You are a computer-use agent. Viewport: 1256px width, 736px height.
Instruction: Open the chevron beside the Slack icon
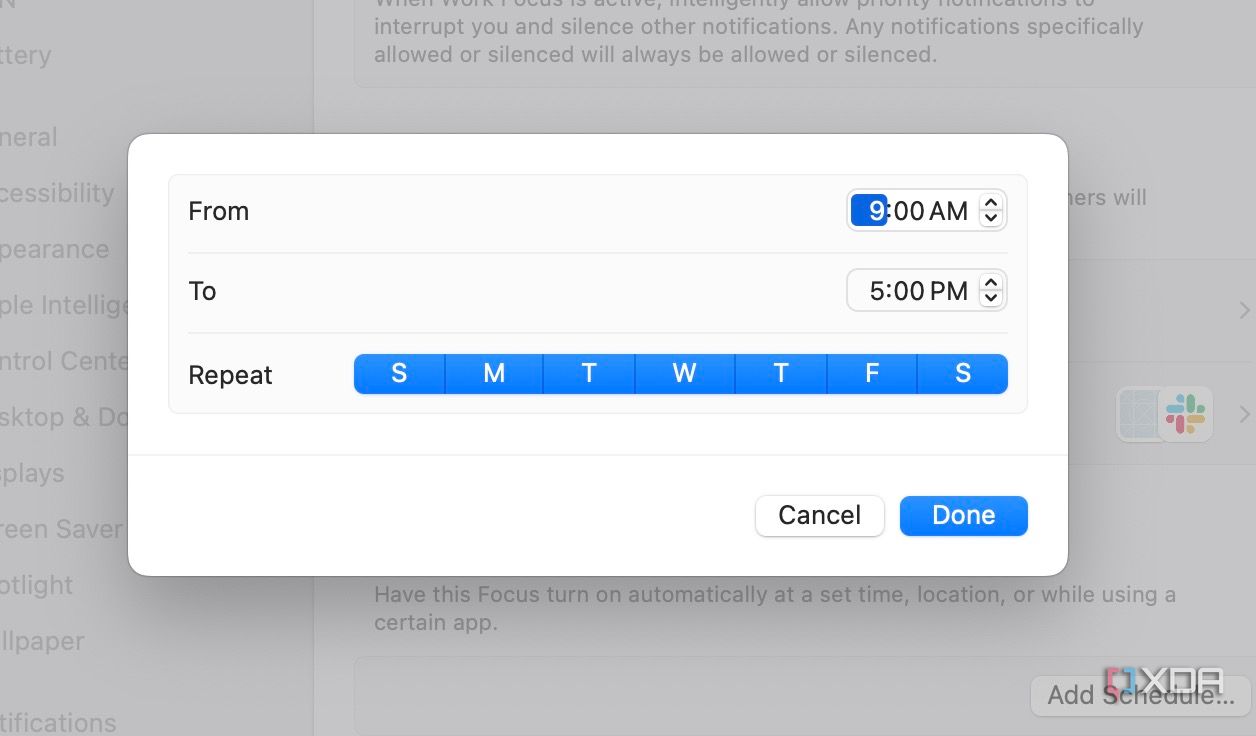1244,414
